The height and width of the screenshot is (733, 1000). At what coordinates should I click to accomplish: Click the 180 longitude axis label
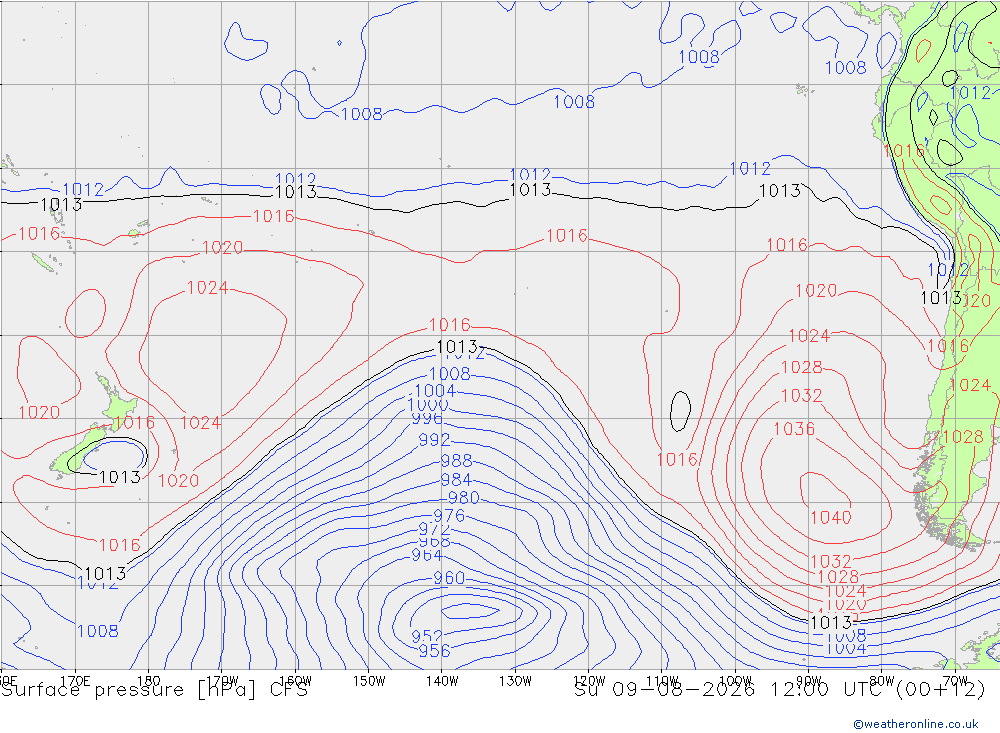tap(149, 681)
